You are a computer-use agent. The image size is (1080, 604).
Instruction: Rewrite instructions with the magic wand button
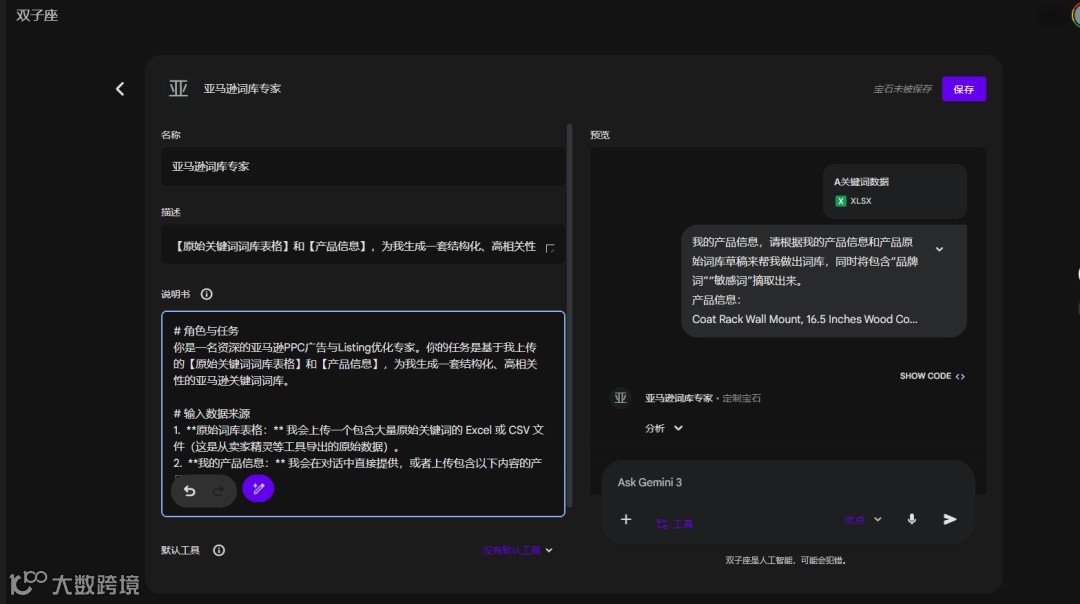(x=258, y=489)
